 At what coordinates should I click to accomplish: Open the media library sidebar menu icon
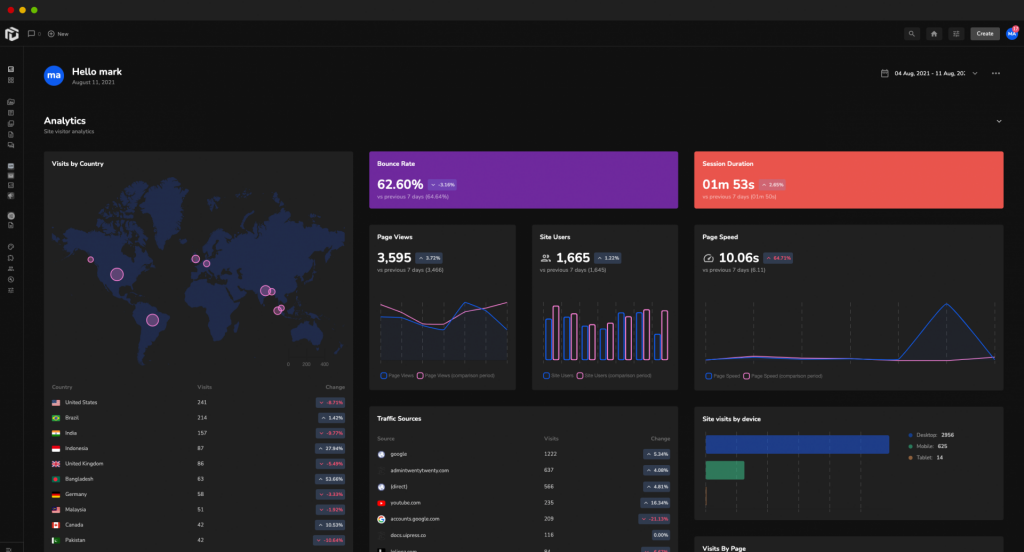(11, 102)
